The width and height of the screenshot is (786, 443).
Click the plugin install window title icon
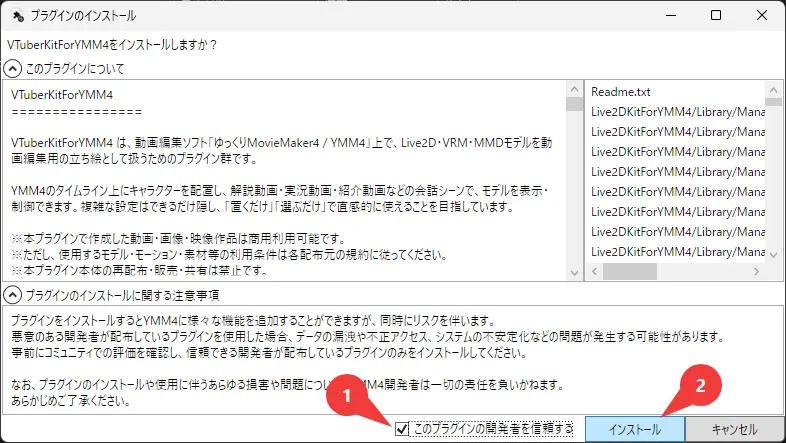coord(18,16)
